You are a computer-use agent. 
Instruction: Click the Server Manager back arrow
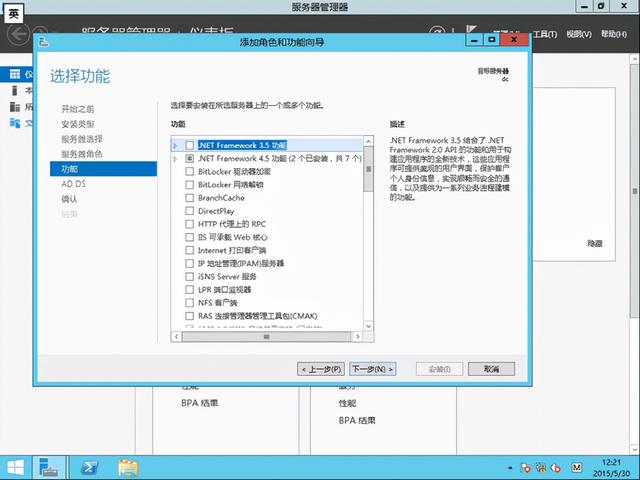pos(19,34)
